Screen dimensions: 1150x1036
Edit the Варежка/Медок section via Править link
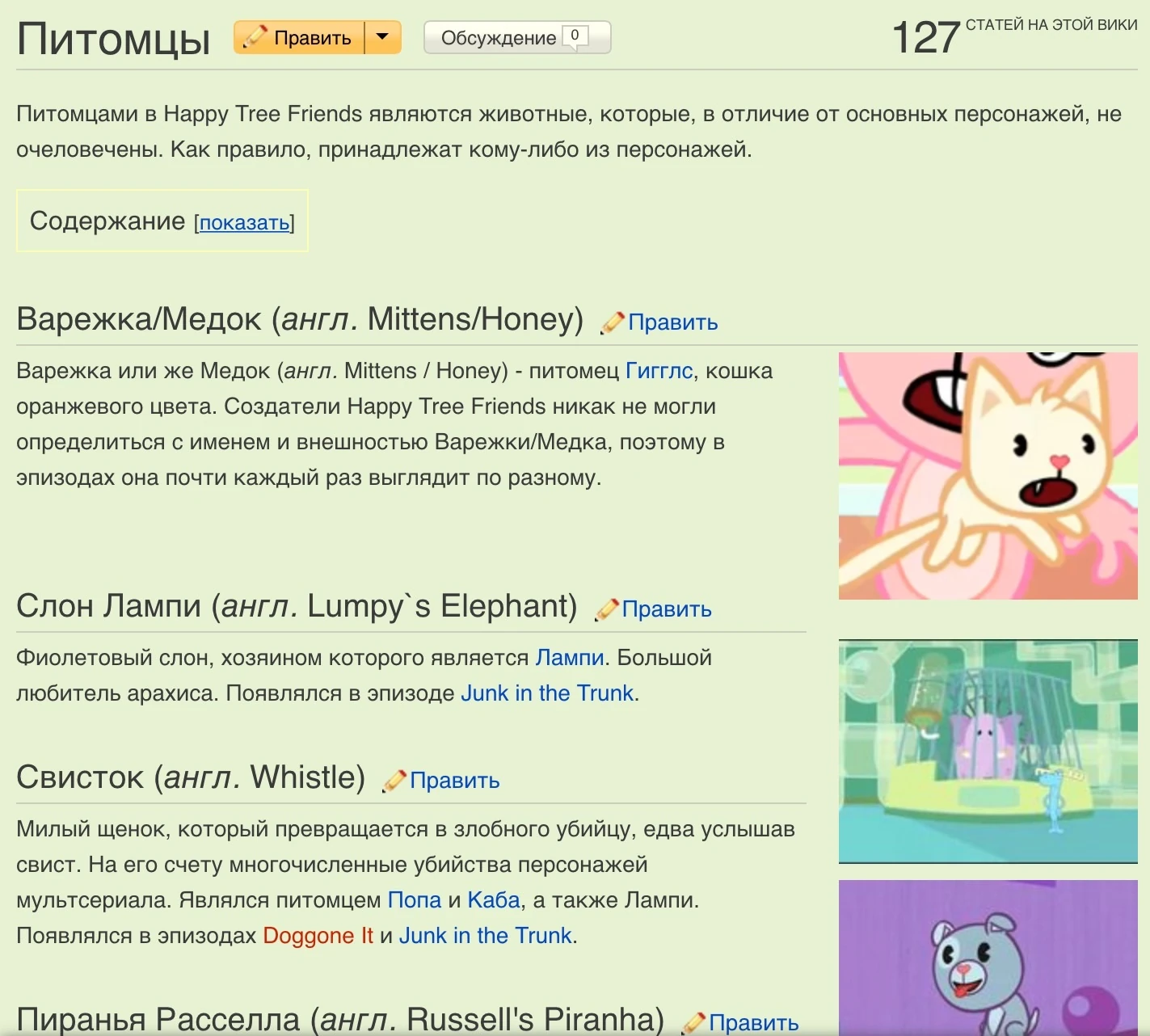click(673, 322)
